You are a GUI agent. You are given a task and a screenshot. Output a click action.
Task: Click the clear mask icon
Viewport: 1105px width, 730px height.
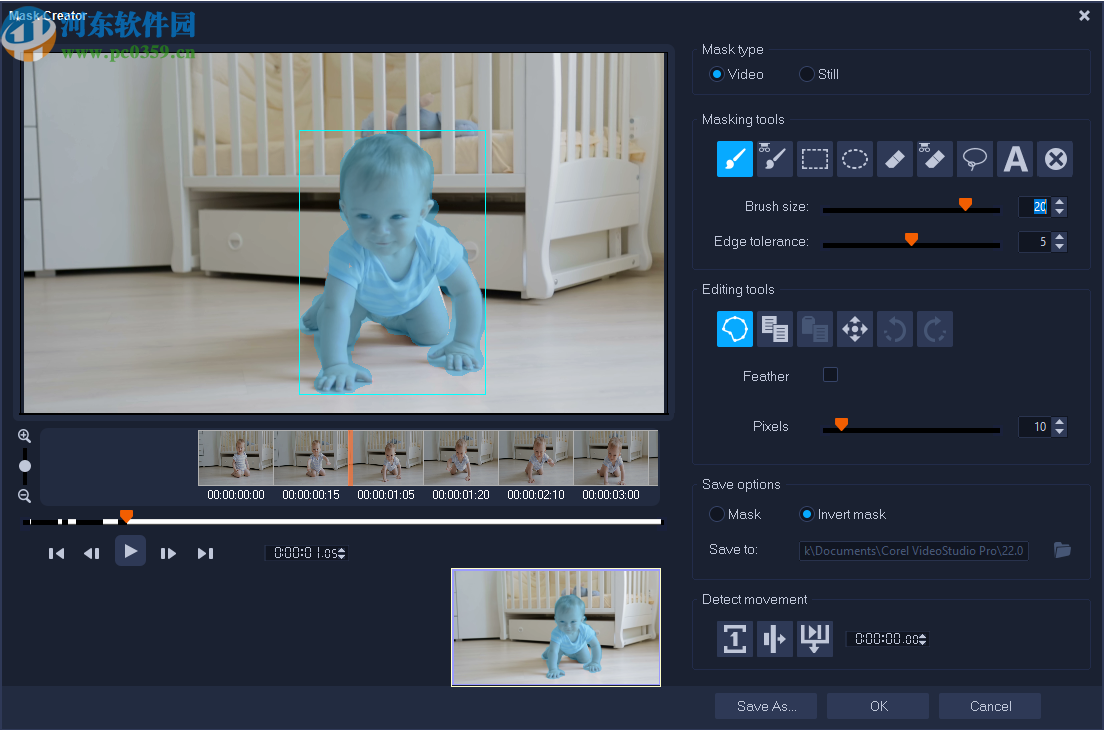point(1055,159)
